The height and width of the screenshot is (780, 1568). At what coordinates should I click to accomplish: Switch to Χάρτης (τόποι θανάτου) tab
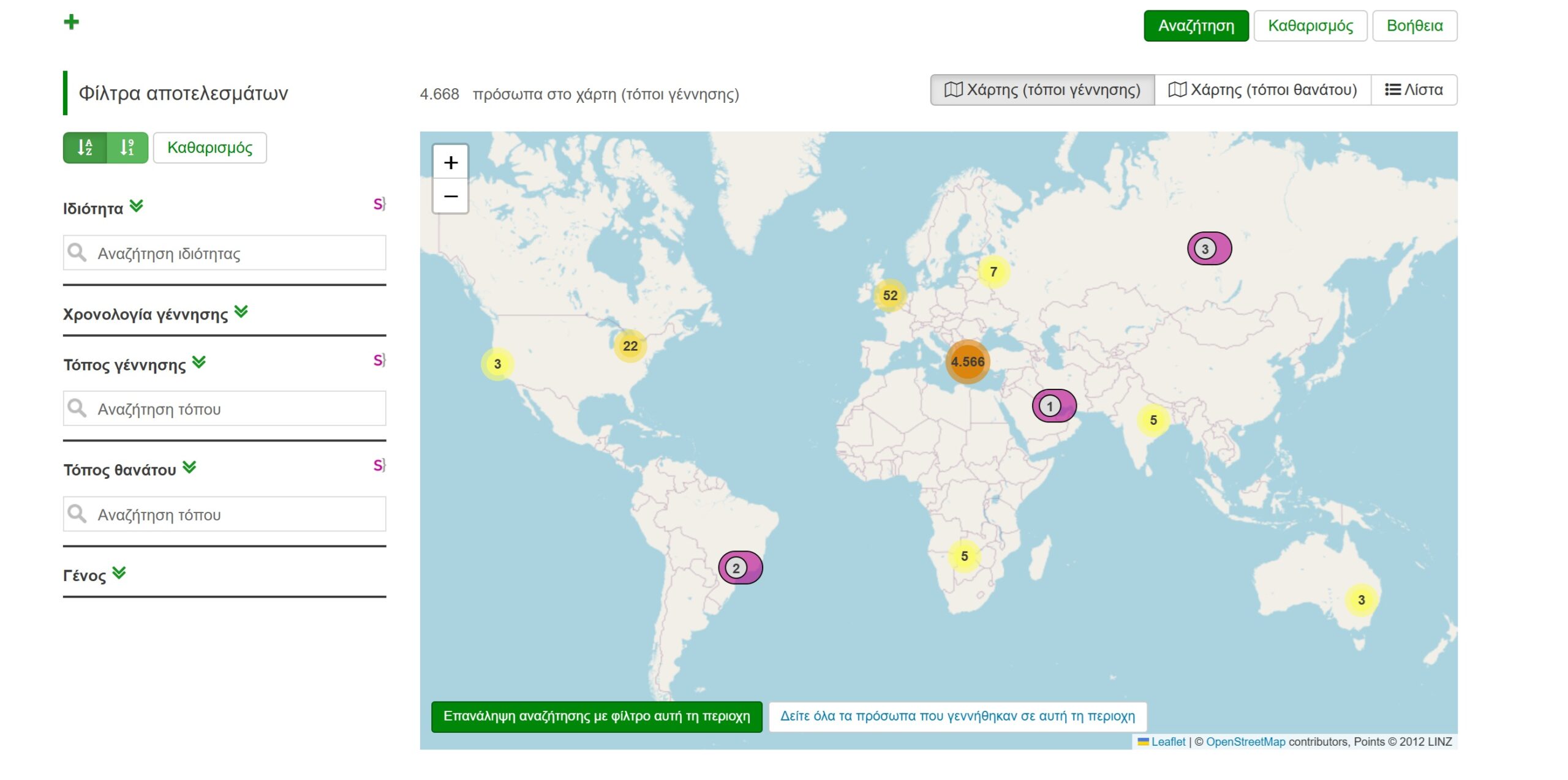click(x=1262, y=90)
